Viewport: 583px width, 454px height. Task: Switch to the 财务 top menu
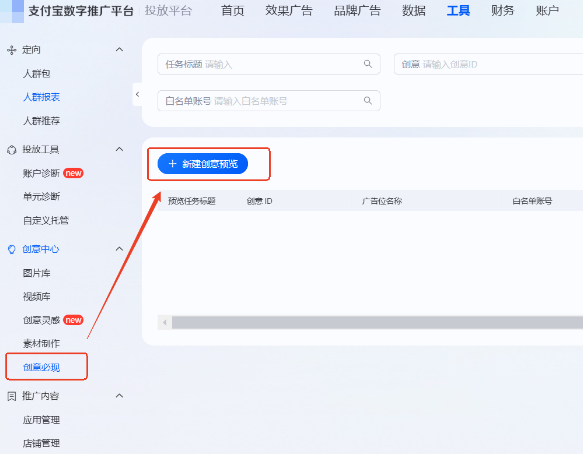[502, 11]
